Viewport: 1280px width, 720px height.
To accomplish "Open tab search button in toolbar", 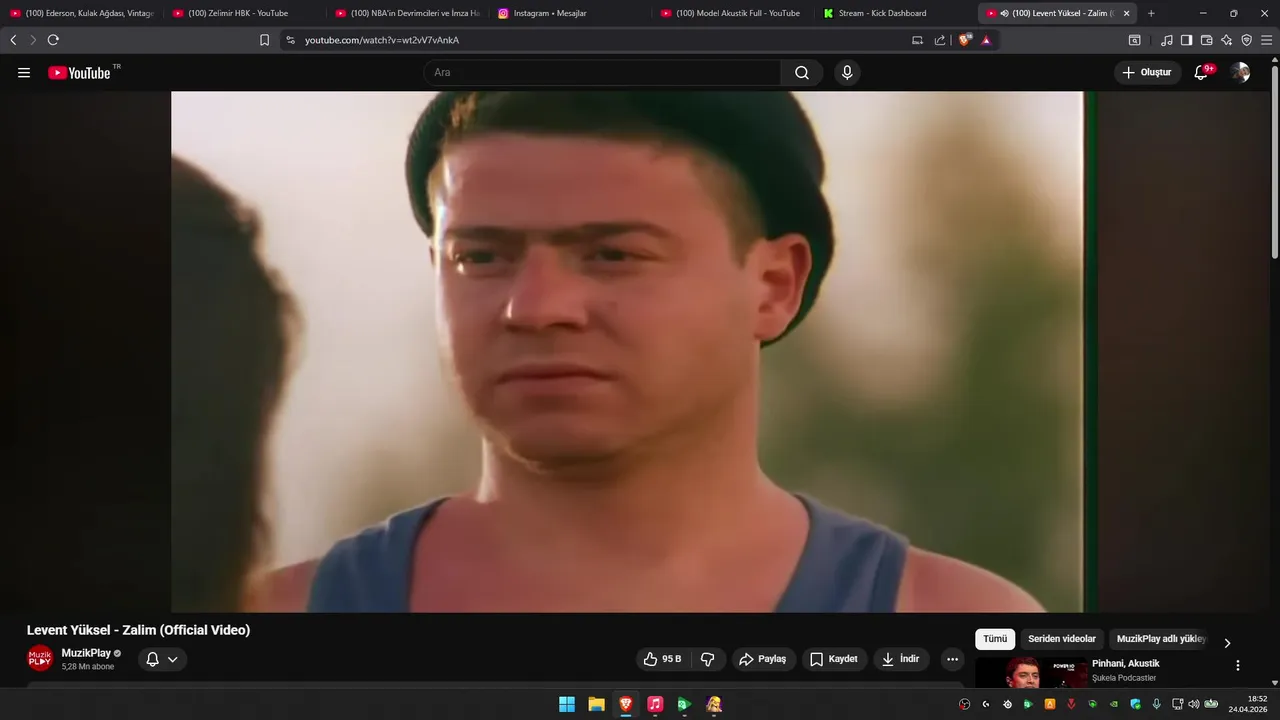I will [x=1134, y=40].
